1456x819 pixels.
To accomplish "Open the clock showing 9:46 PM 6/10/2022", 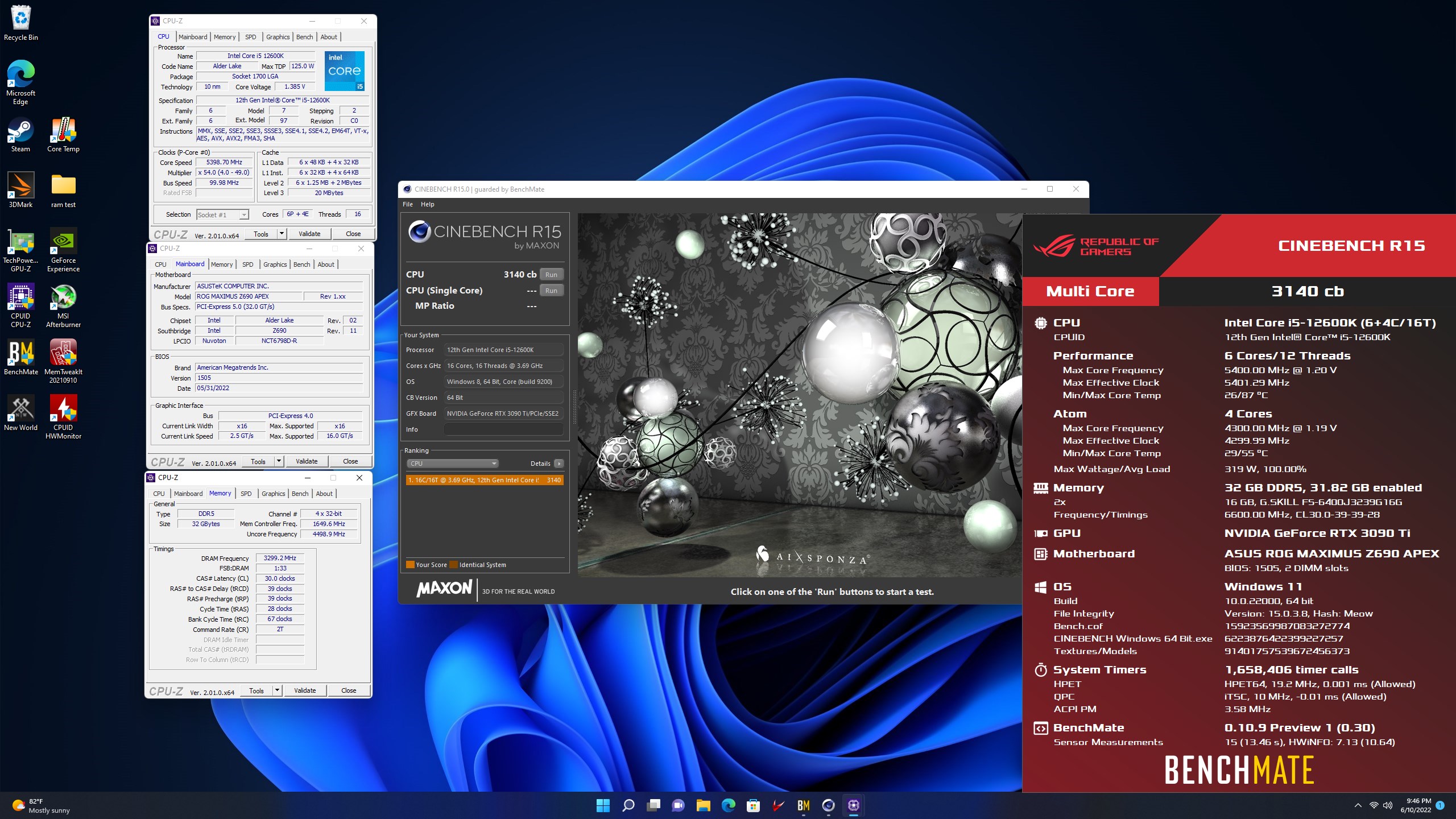I will coord(1415,805).
